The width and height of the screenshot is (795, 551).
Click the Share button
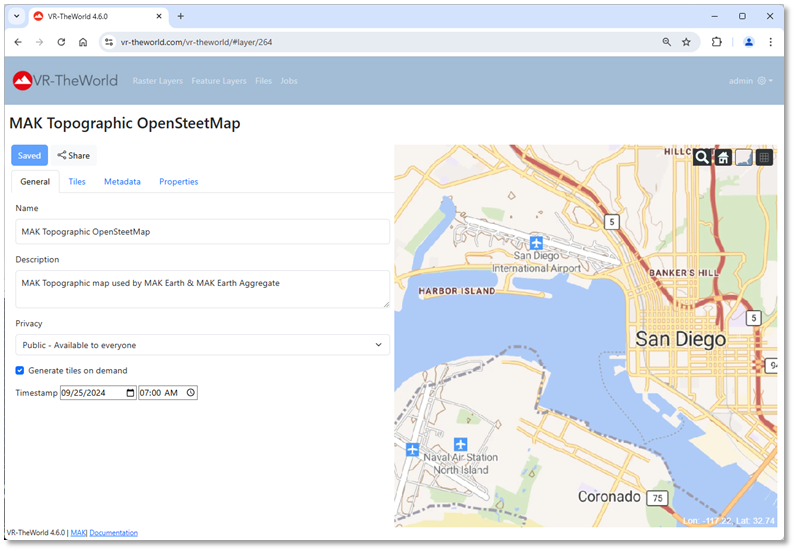(x=73, y=155)
